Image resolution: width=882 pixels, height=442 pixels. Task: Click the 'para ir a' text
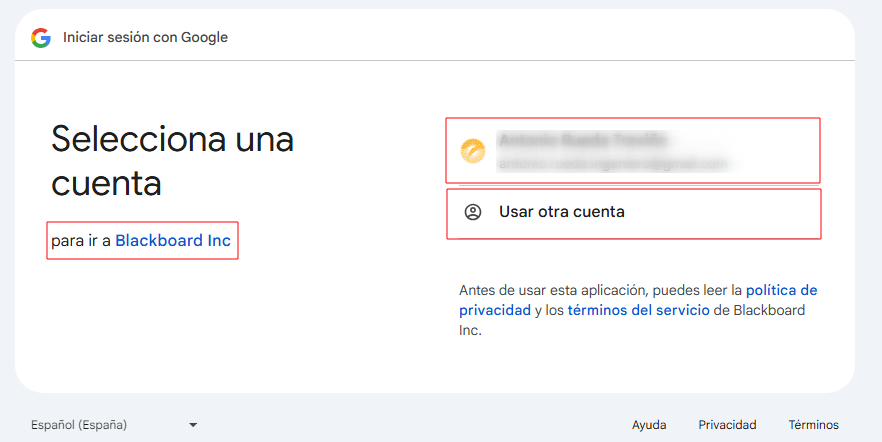tap(81, 241)
